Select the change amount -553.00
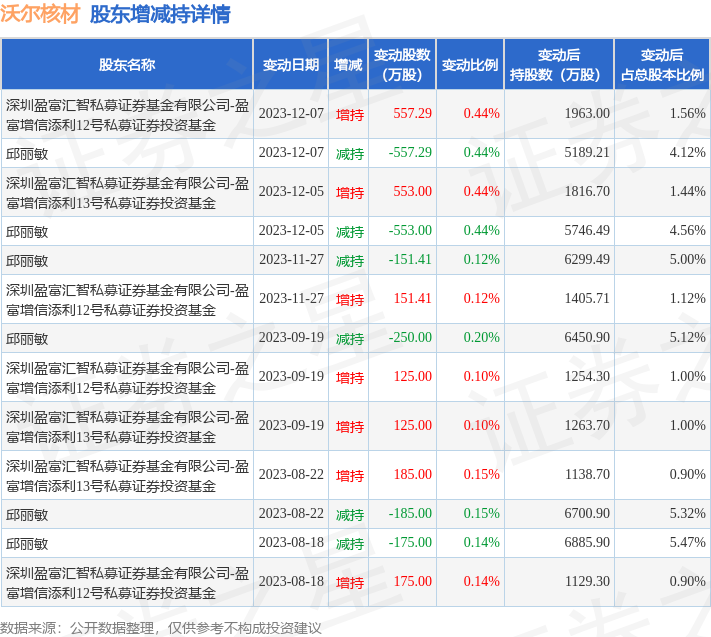This screenshot has height=637, width=711. [410, 230]
